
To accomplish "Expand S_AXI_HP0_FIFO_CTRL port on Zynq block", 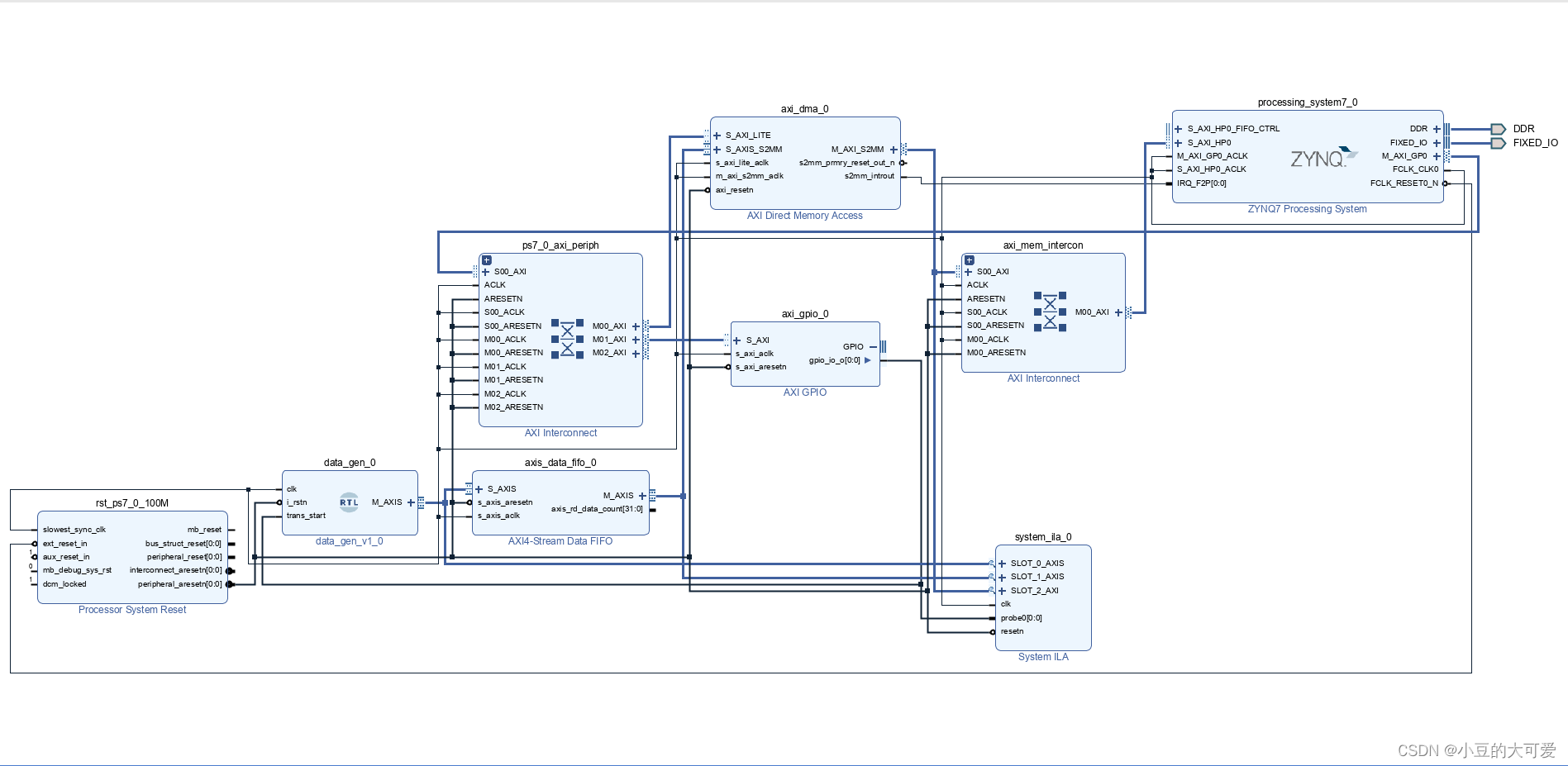I will pos(1178,129).
